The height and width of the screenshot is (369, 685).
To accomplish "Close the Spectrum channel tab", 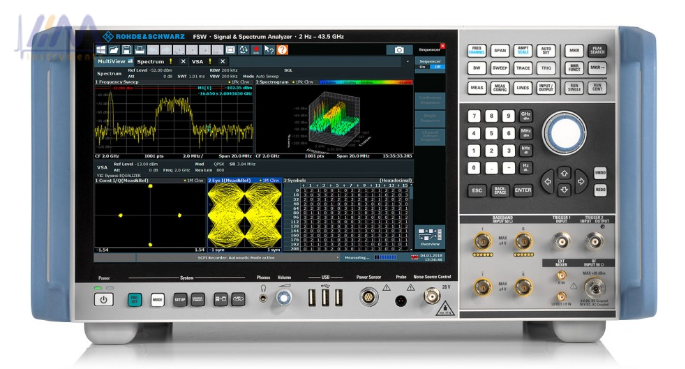I will pos(183,62).
